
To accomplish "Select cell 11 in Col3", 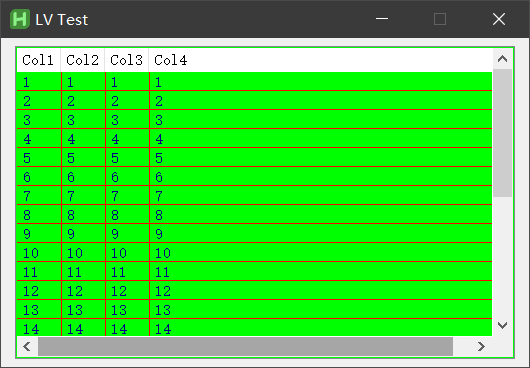I will [x=127, y=271].
